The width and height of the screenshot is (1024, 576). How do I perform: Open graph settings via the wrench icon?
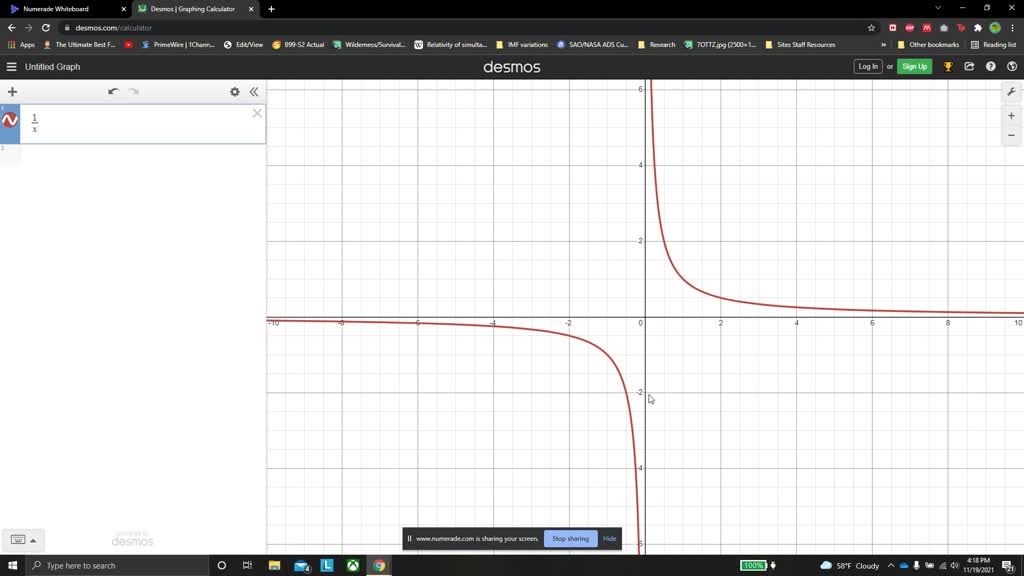click(1011, 91)
